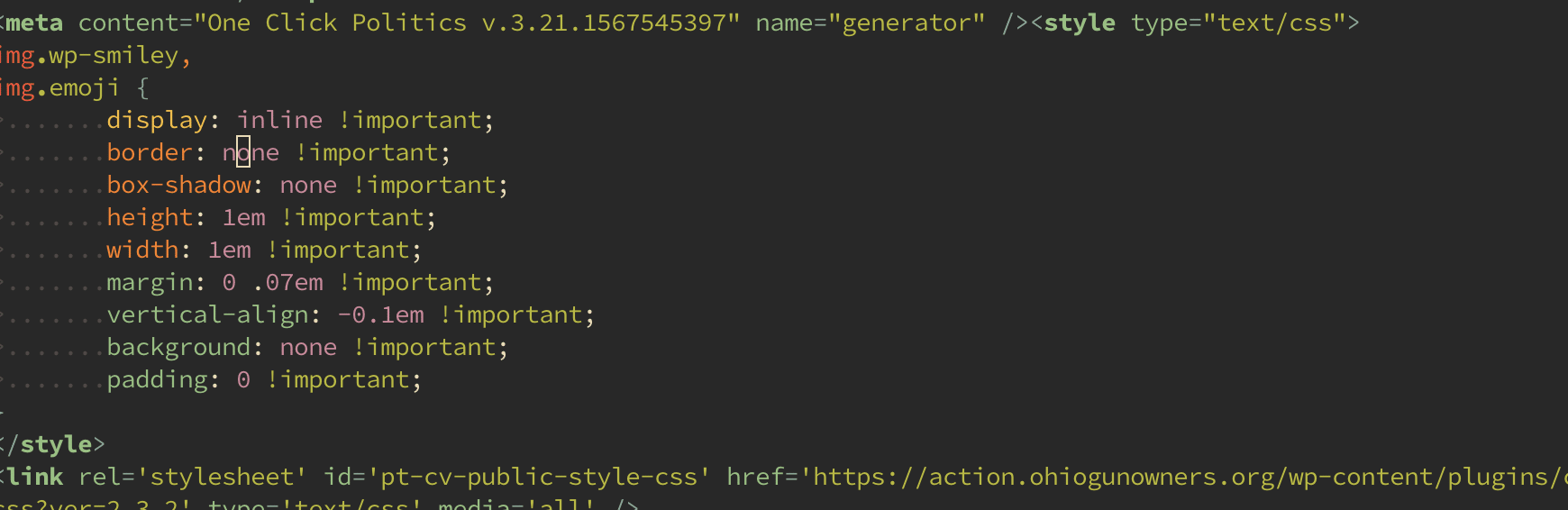Click the closing '</style>' tag
1568x510 pixels.
pos(52,444)
